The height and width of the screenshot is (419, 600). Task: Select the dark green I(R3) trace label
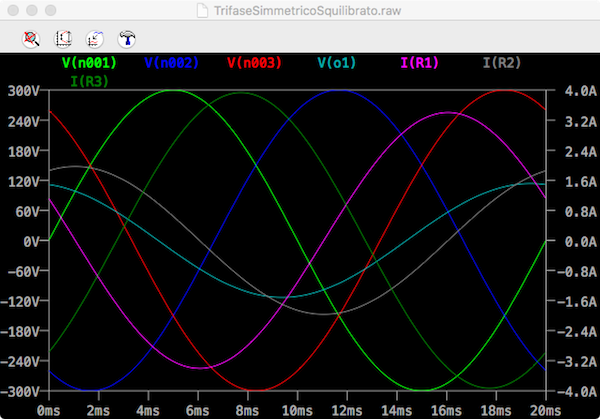pos(90,80)
